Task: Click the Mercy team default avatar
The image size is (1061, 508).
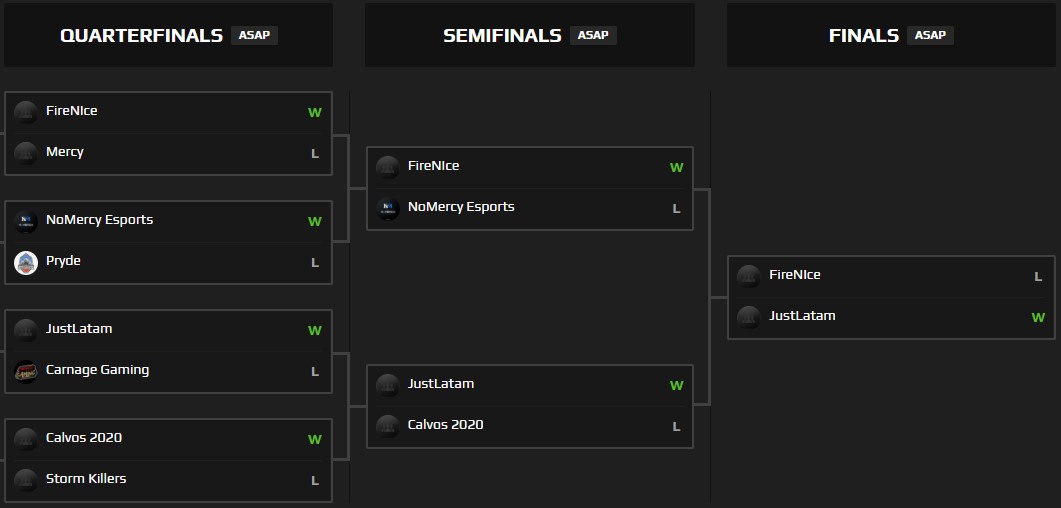Action: [x=26, y=153]
